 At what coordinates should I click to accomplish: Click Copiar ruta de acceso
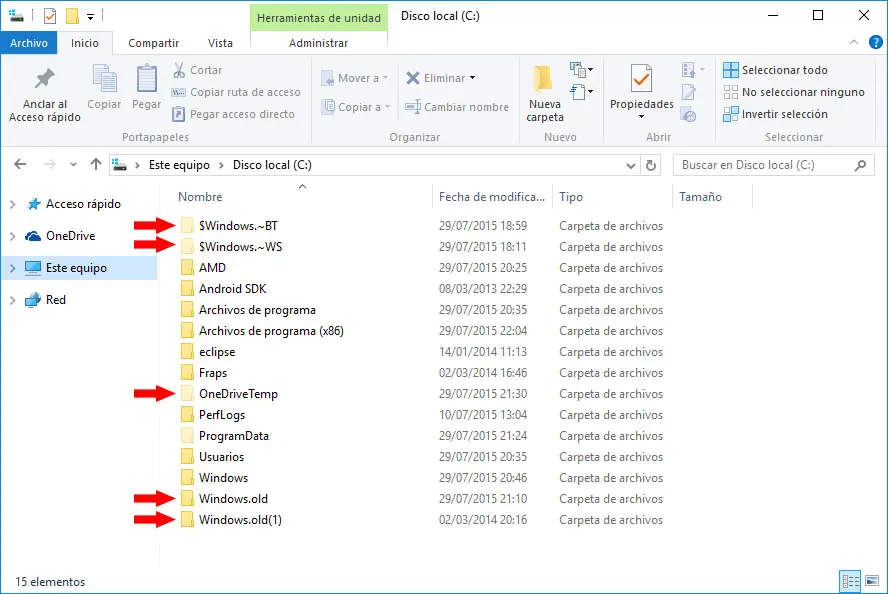[237, 92]
